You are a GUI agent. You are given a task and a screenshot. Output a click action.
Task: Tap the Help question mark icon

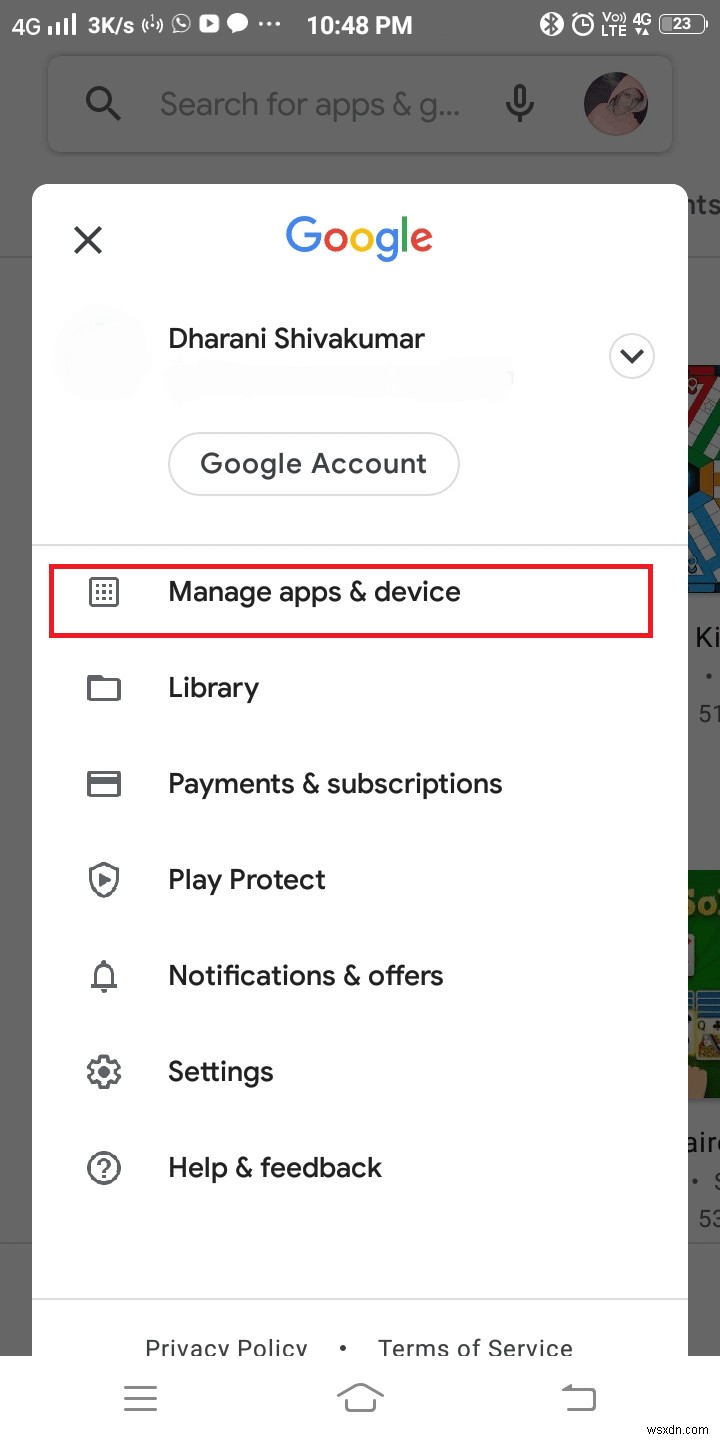tap(104, 1168)
